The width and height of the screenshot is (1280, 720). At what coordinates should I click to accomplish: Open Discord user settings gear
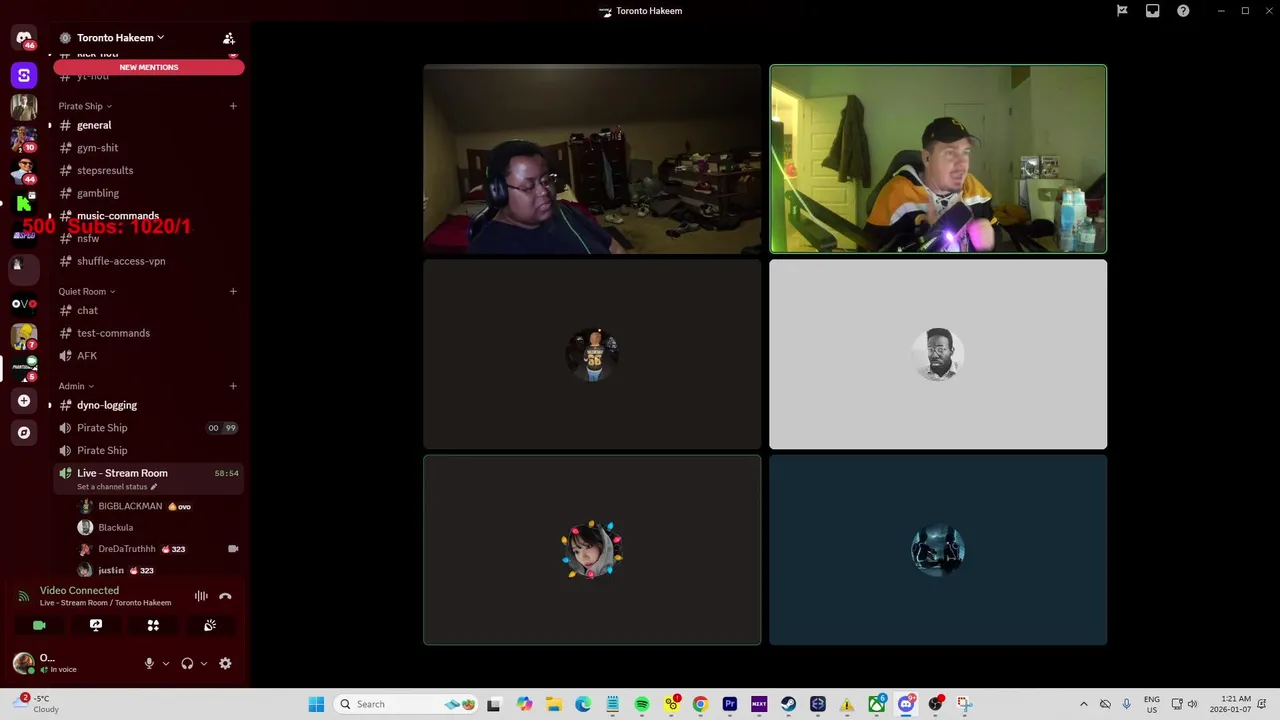pos(225,663)
